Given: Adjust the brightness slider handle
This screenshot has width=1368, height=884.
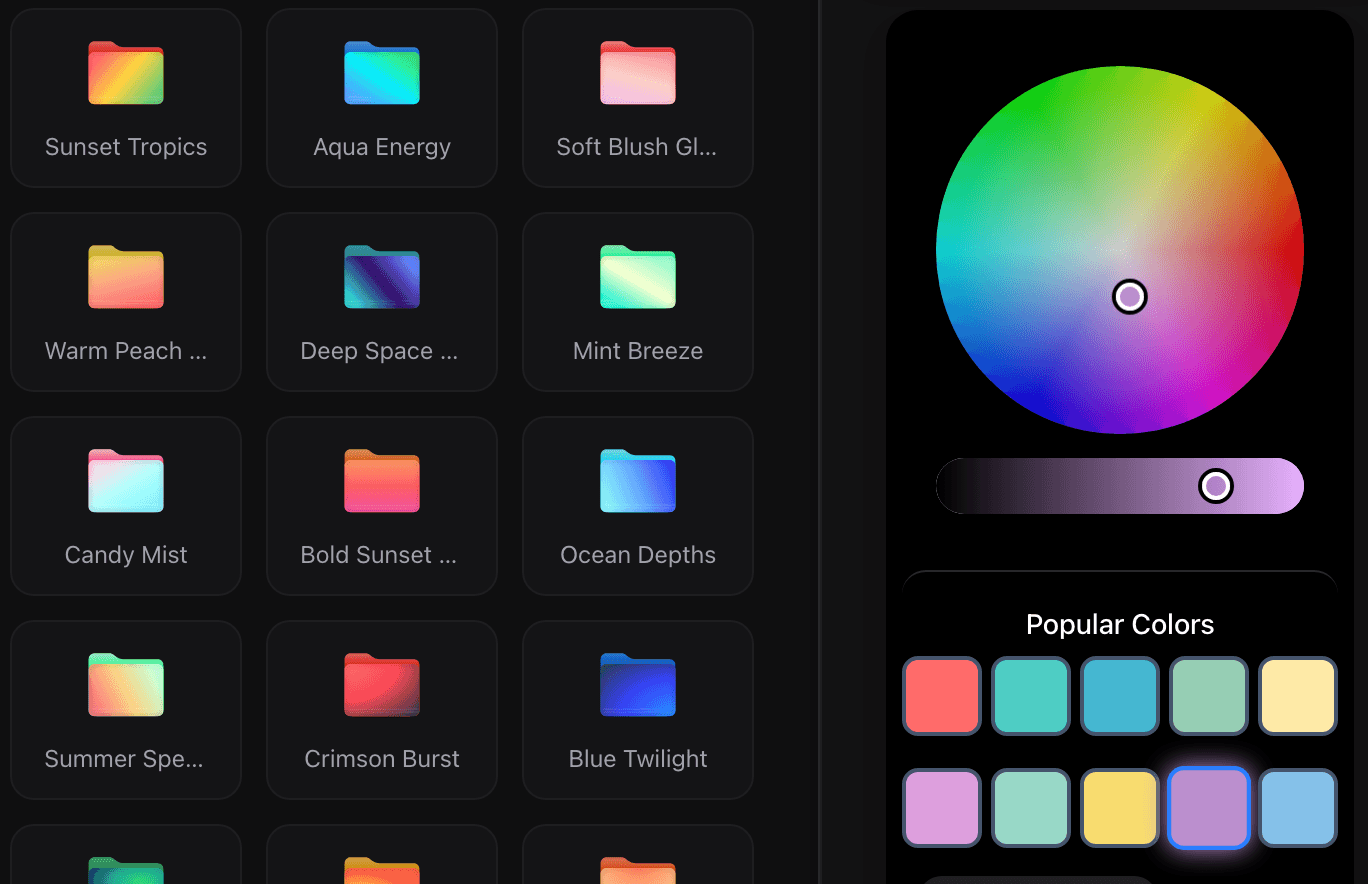Looking at the screenshot, I should coord(1216,485).
